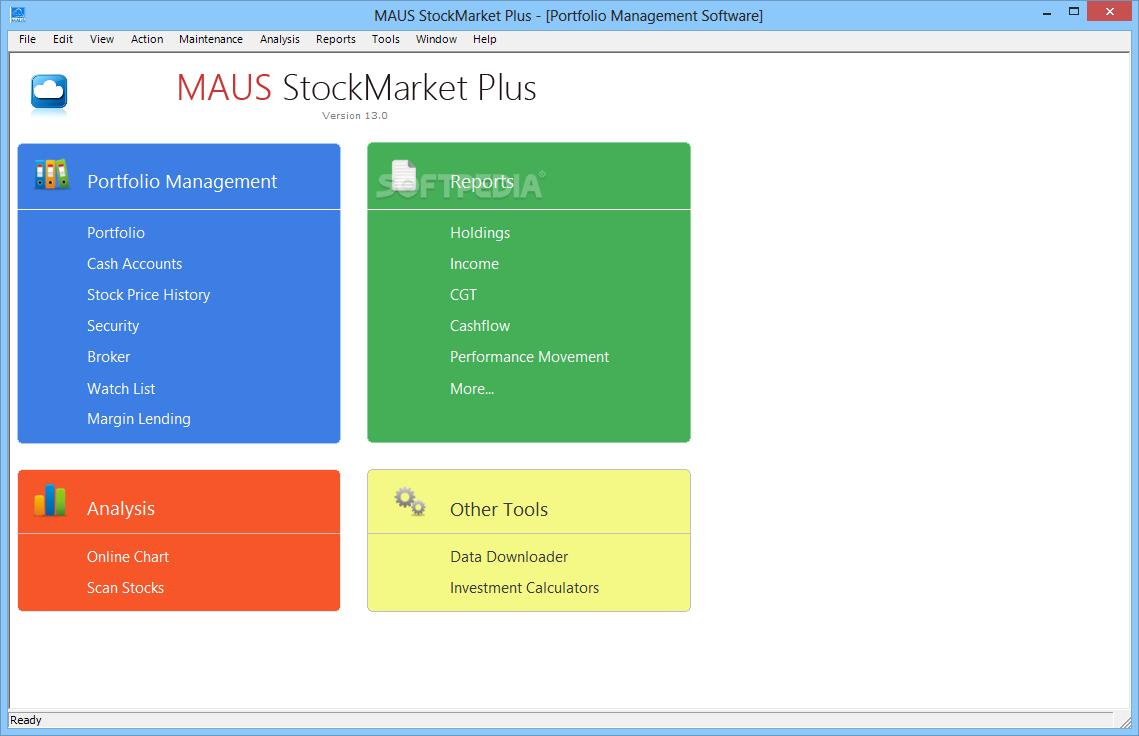1139x736 pixels.
Task: Open the Holdings report
Action: [480, 233]
